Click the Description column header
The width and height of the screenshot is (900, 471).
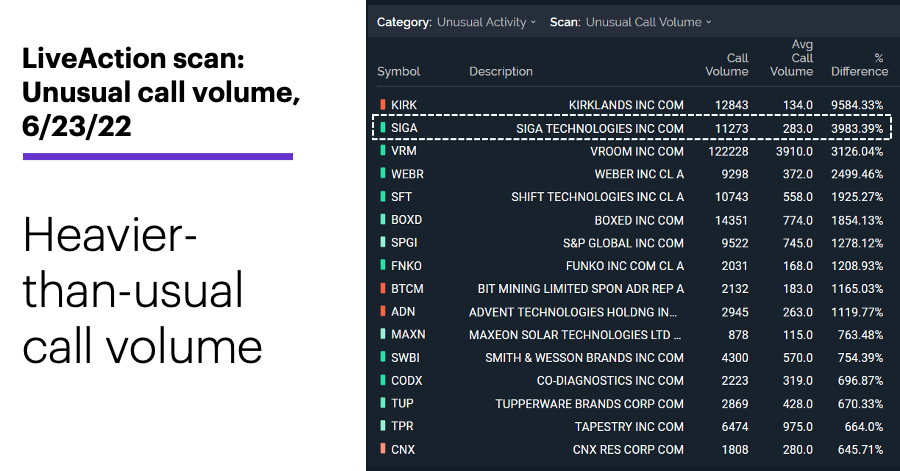coord(501,71)
